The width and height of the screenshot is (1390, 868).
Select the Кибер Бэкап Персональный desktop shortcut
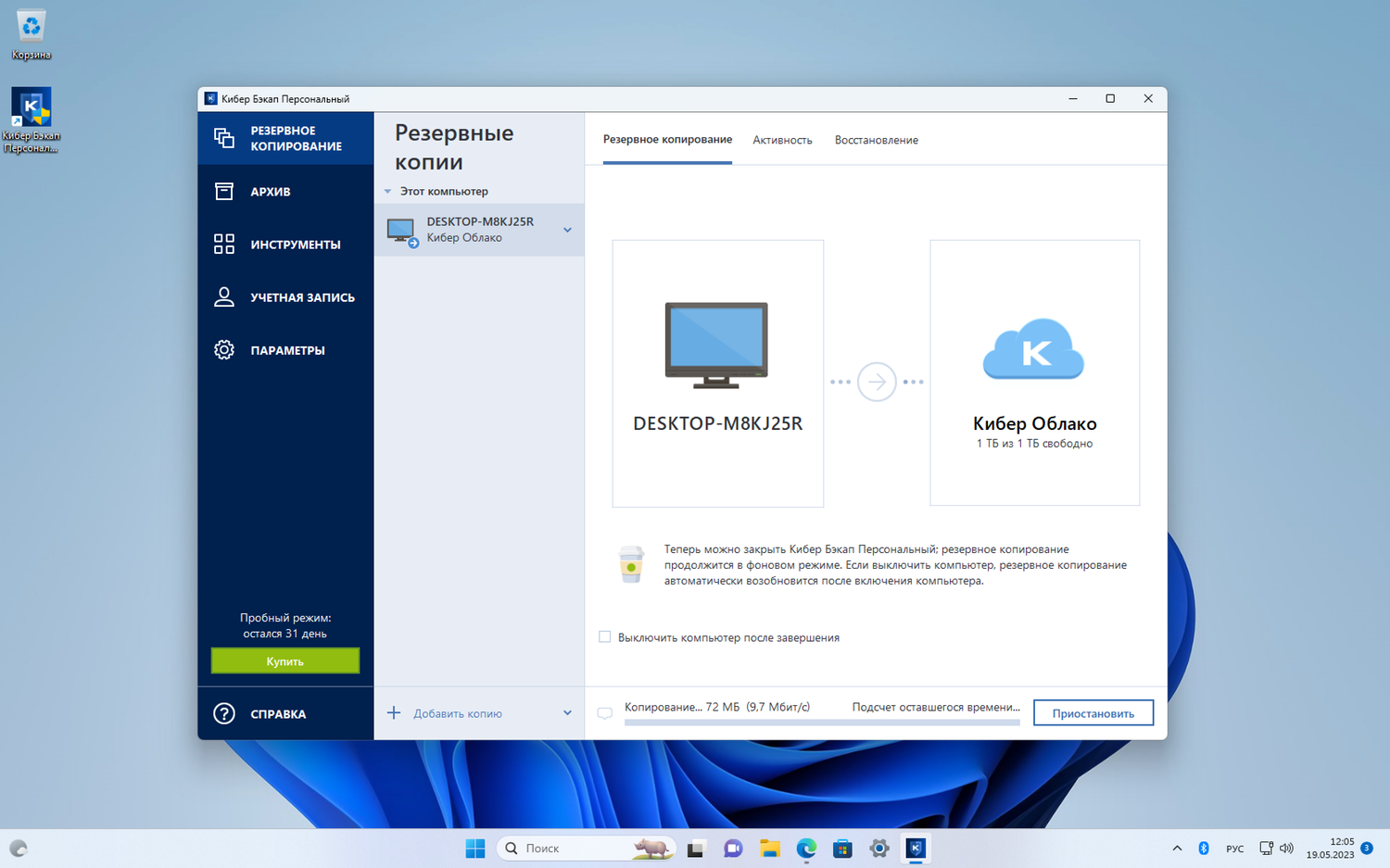[32, 120]
